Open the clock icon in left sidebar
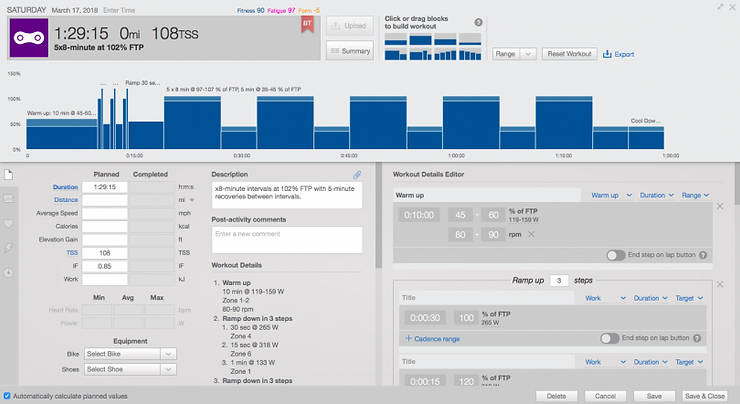The width and height of the screenshot is (740, 404). pos(8,272)
